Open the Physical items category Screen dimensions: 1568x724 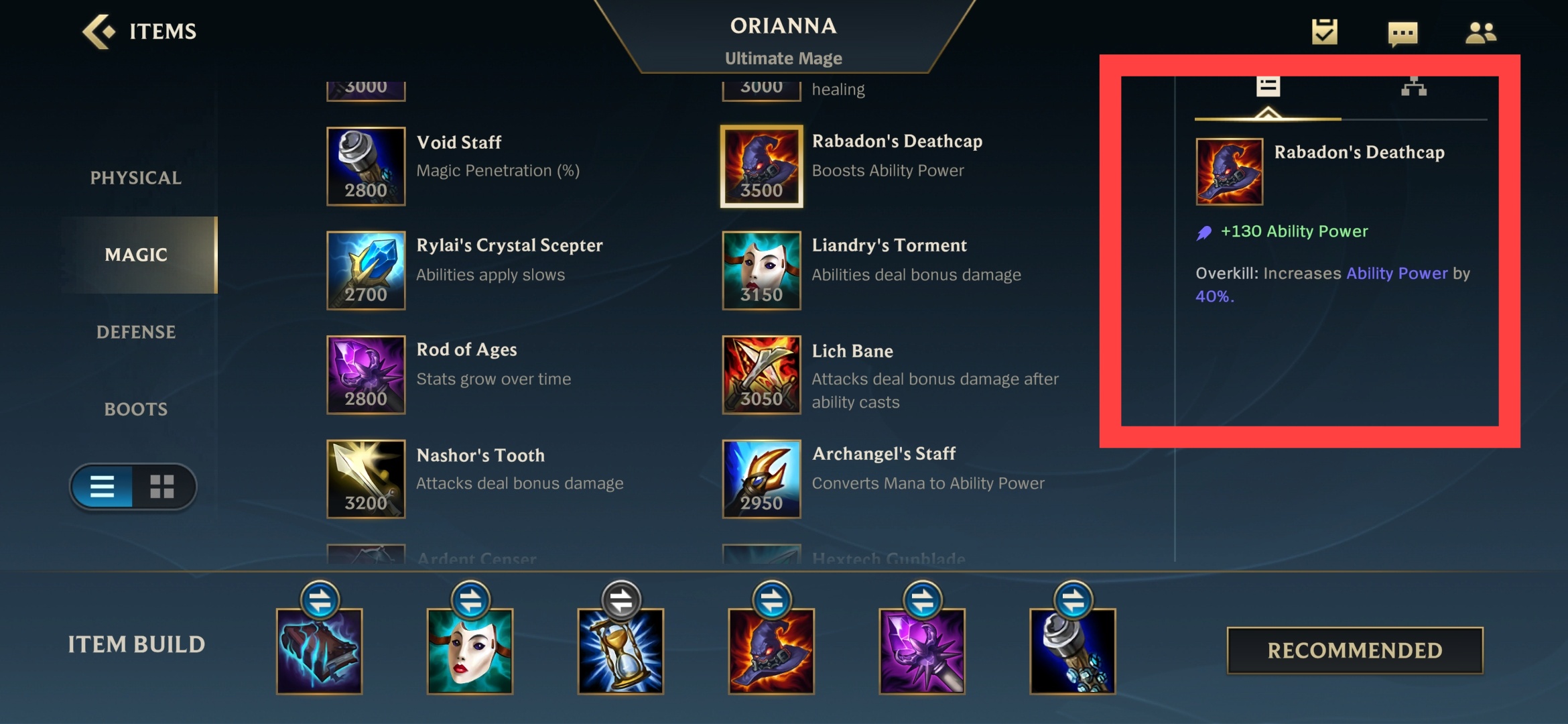click(x=136, y=178)
